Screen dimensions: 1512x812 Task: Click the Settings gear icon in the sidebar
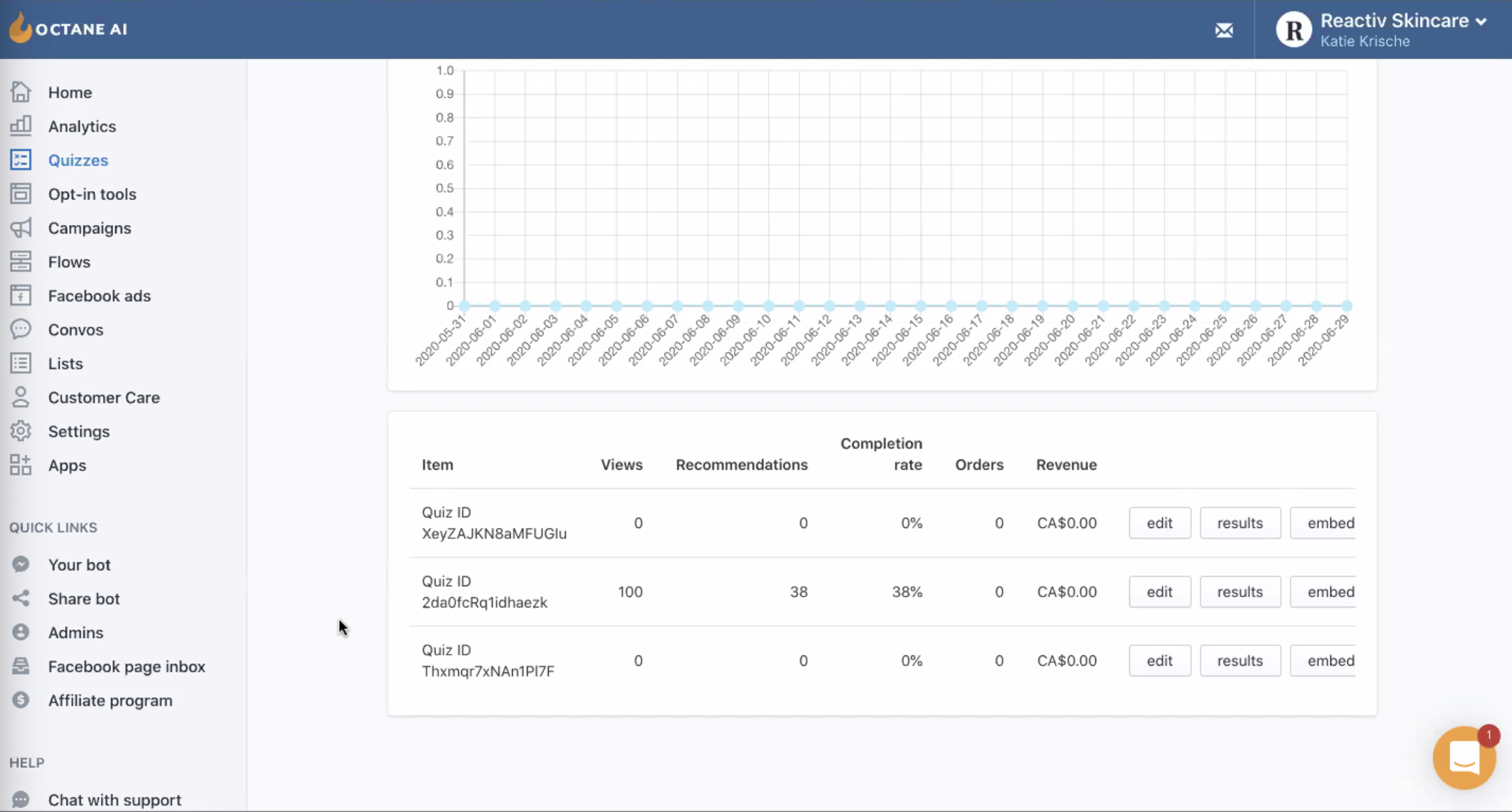pyautogui.click(x=20, y=431)
